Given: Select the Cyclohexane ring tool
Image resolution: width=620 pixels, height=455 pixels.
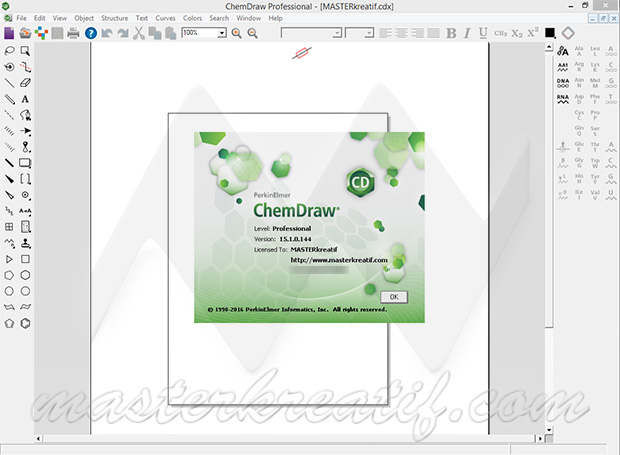Looking at the screenshot, I should 25,275.
